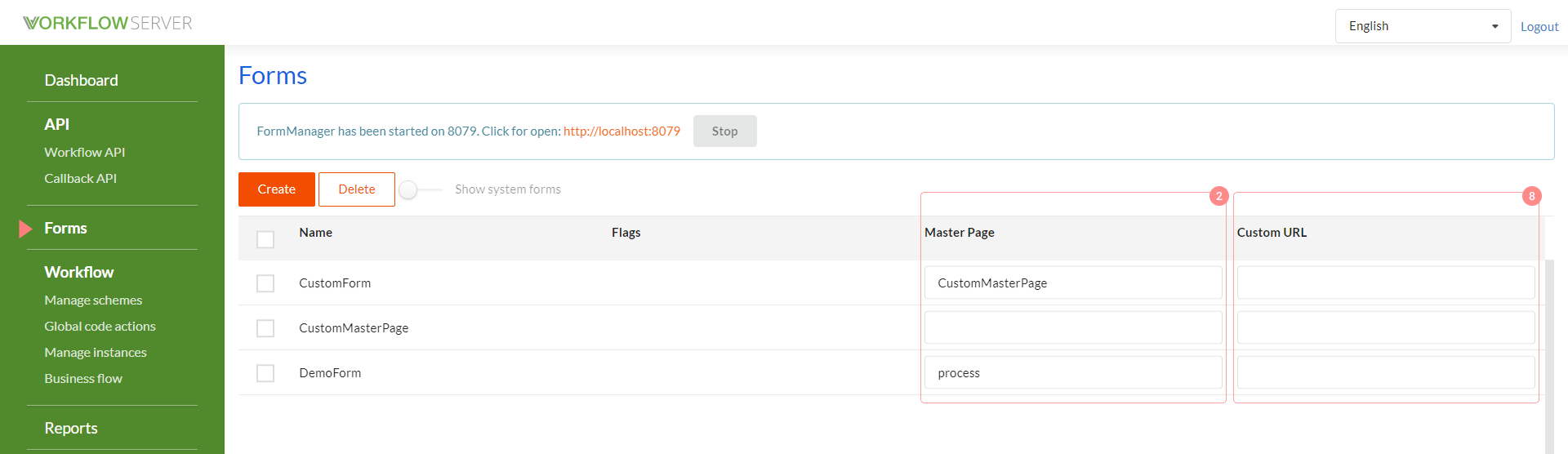Click the WorkflowServer logo

[108, 23]
